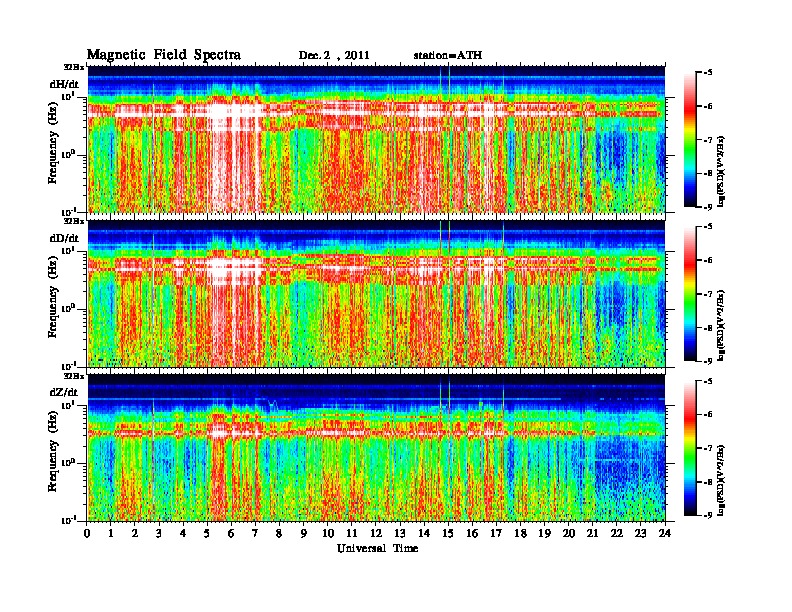Click hour "19" on the Universal Time axis
The image size is (792, 612).
(544, 533)
